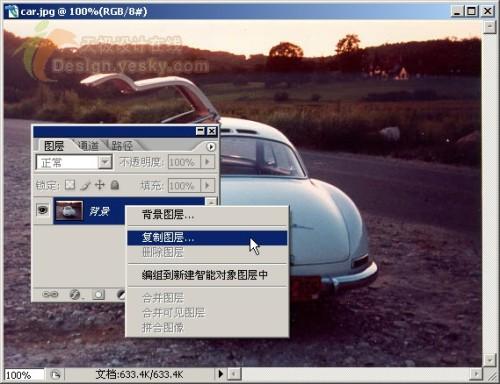The width and height of the screenshot is (500, 384).
Task: Click the disabled 合并图层 menu entry
Action: pyautogui.click(x=207, y=297)
